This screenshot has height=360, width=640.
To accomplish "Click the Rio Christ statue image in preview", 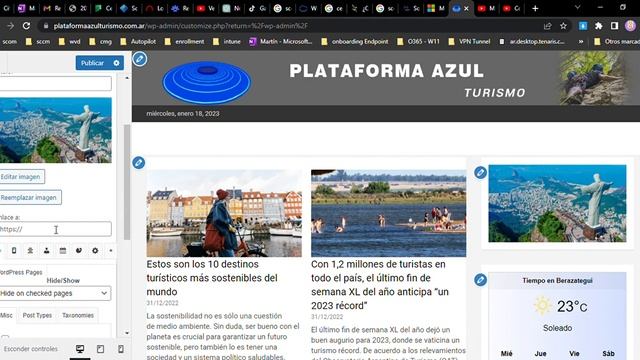I will [557, 203].
